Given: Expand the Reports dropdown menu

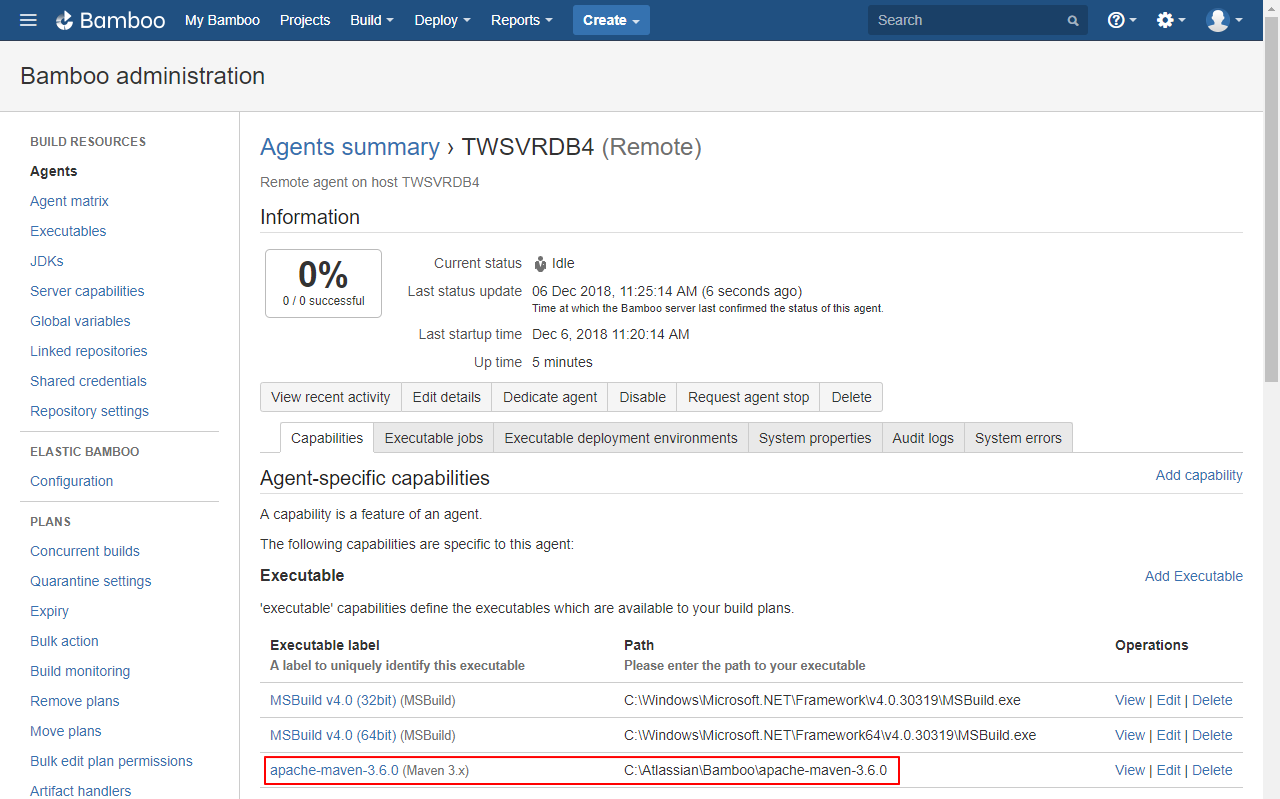Looking at the screenshot, I should click(522, 20).
